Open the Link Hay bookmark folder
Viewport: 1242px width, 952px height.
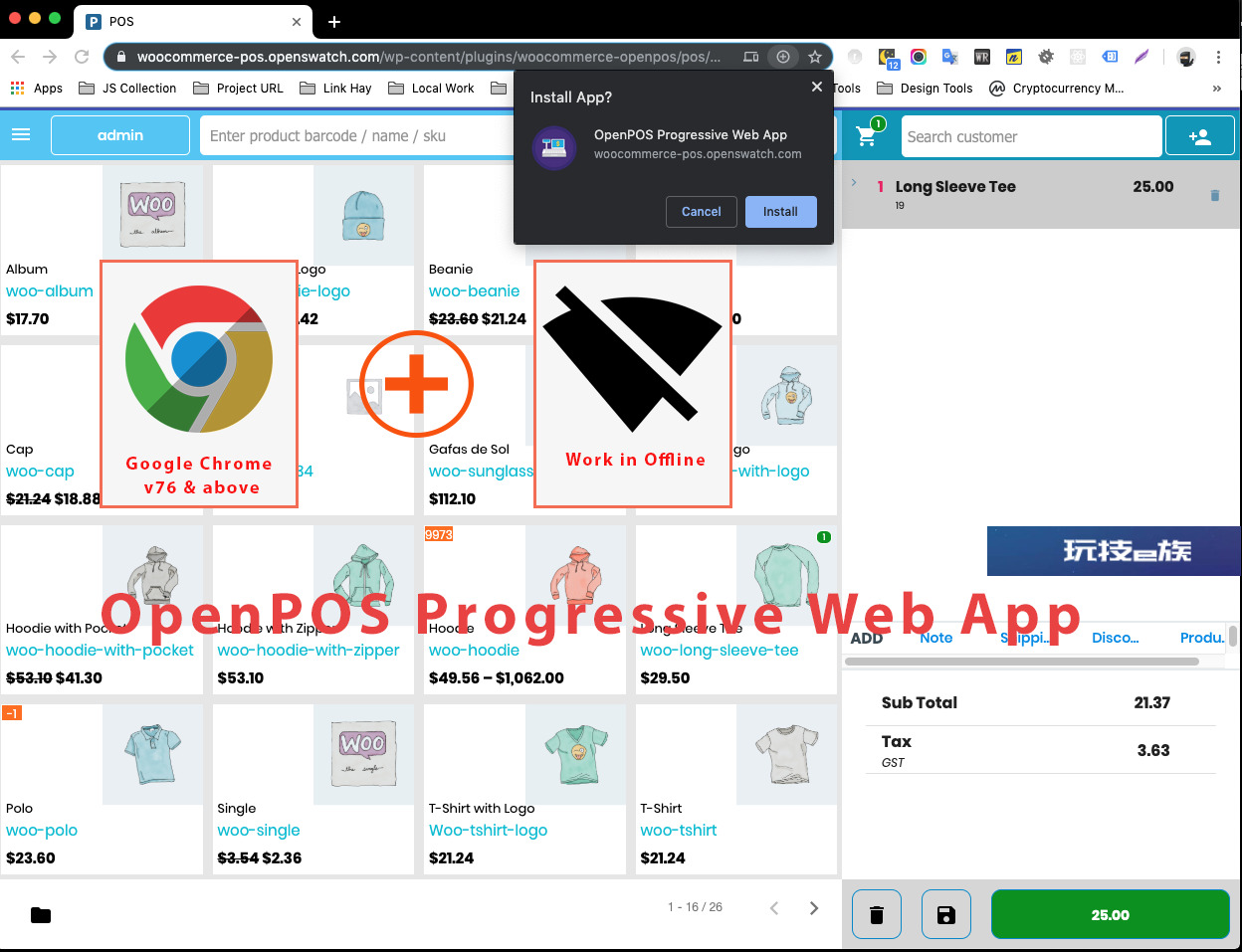tap(335, 89)
